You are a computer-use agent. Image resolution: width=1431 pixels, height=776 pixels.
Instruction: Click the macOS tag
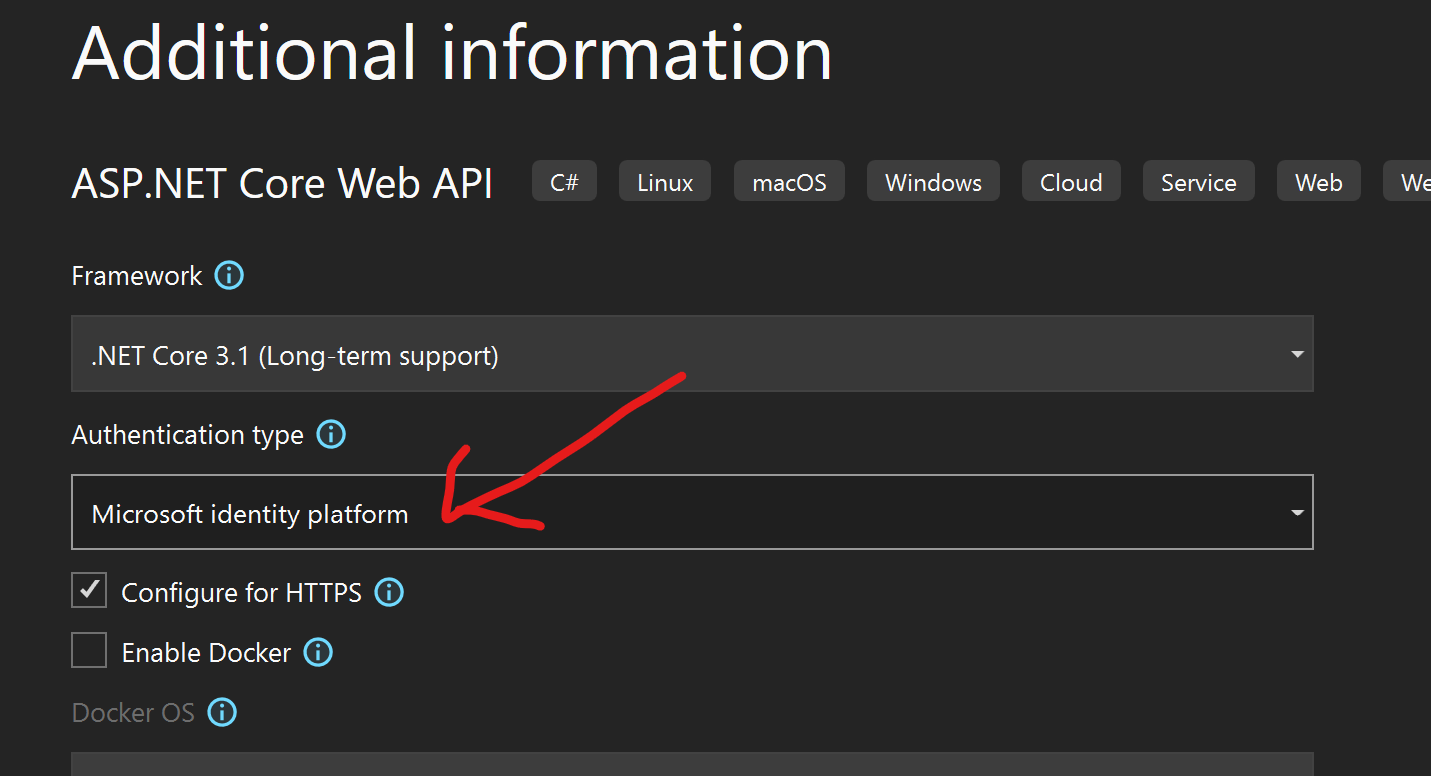click(789, 182)
